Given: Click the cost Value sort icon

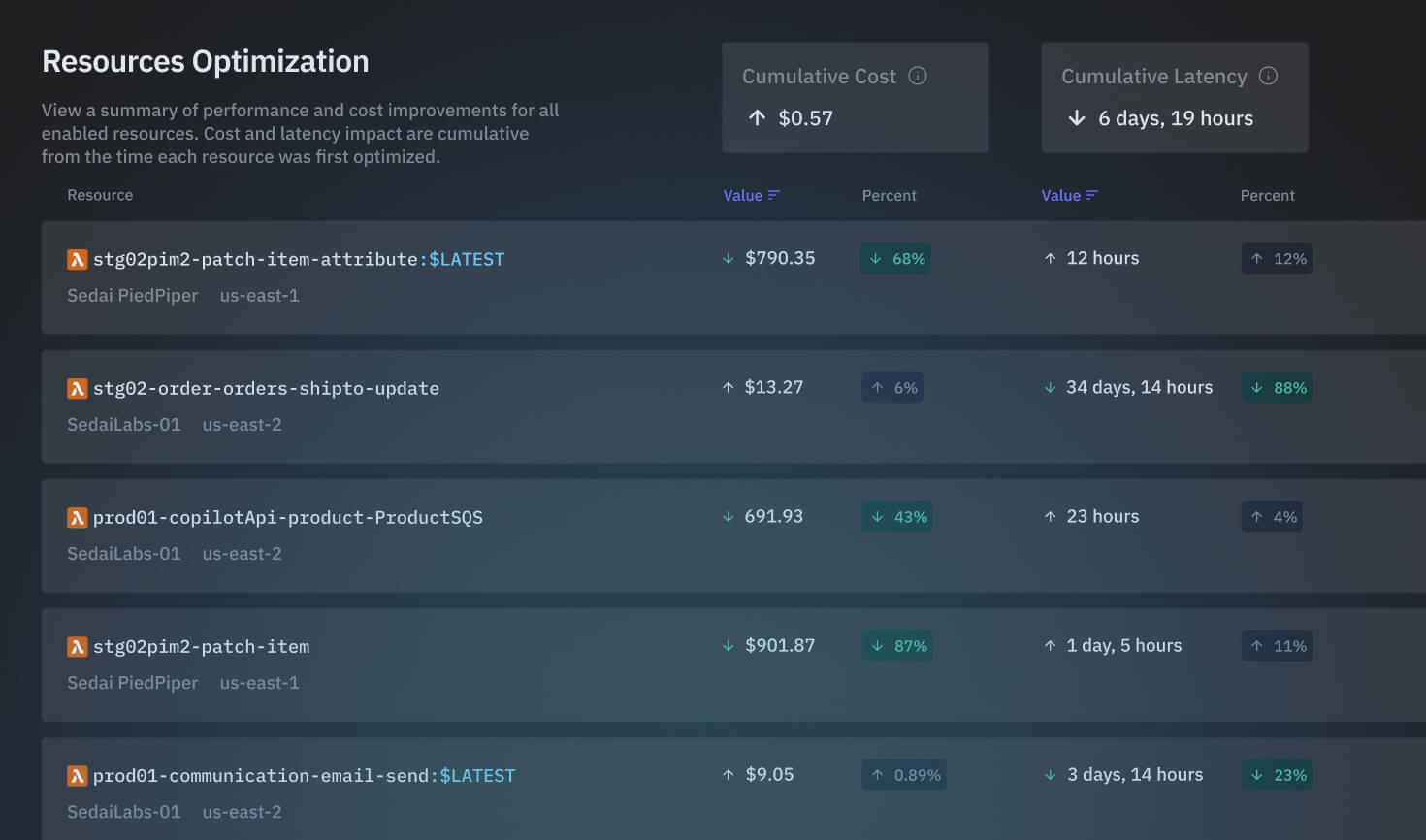Looking at the screenshot, I should tap(774, 195).
